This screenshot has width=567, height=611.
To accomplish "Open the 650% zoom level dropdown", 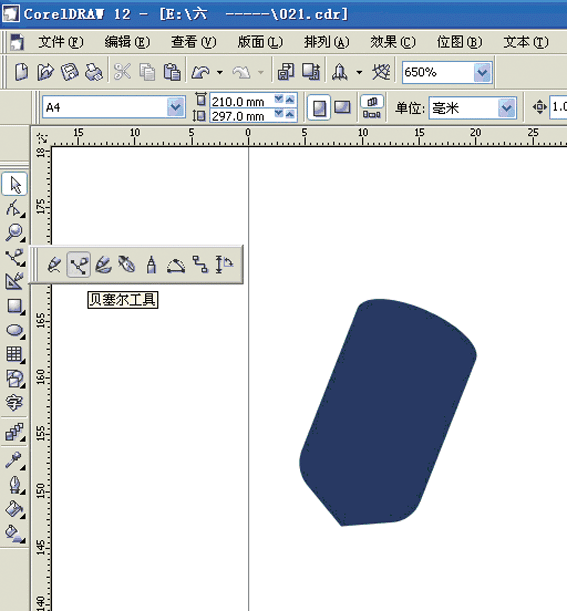I will [482, 72].
